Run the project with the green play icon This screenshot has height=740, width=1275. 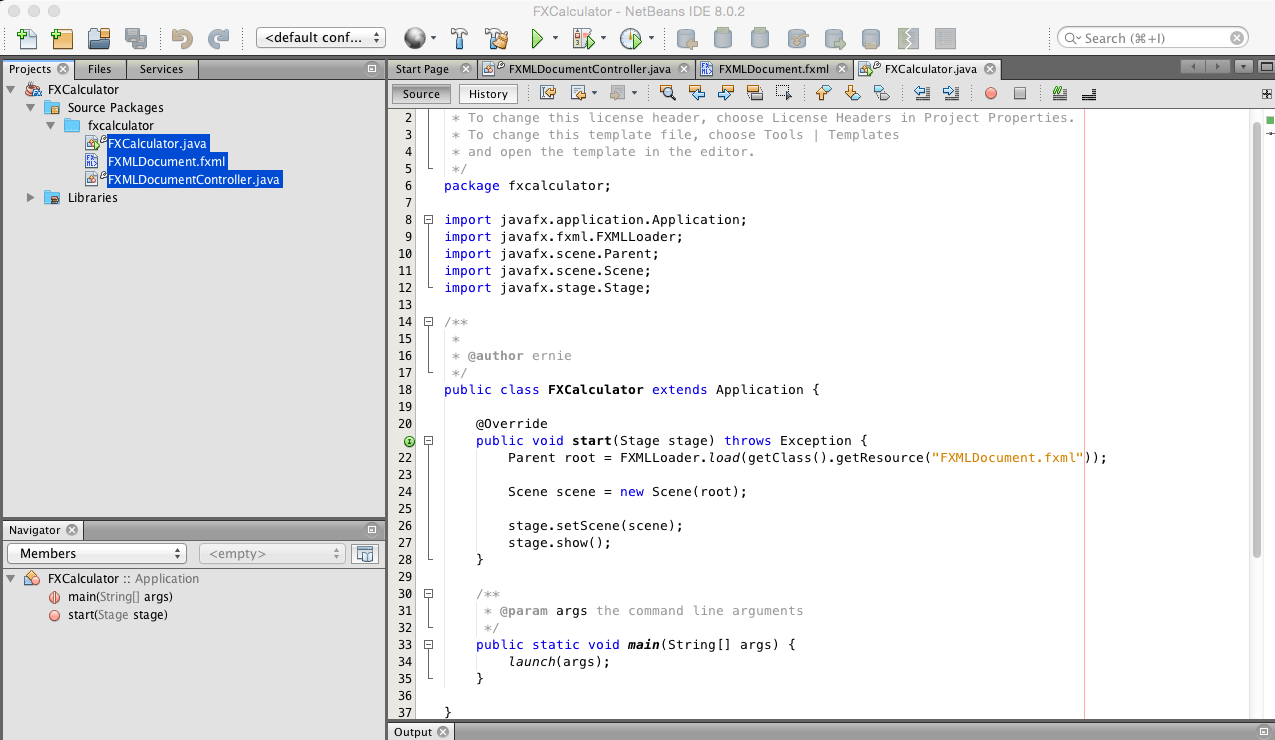point(537,38)
